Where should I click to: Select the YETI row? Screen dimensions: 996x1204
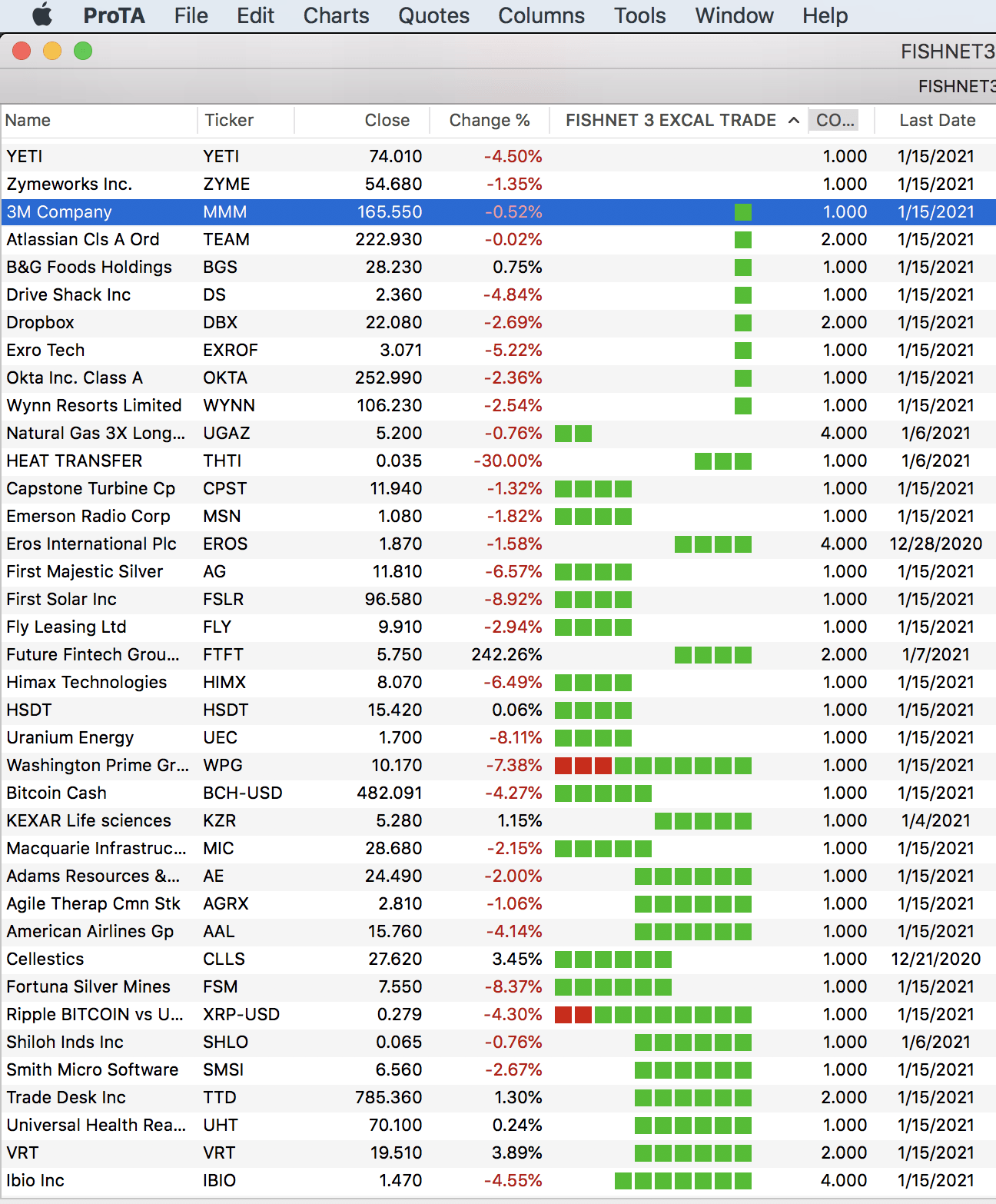498,156
